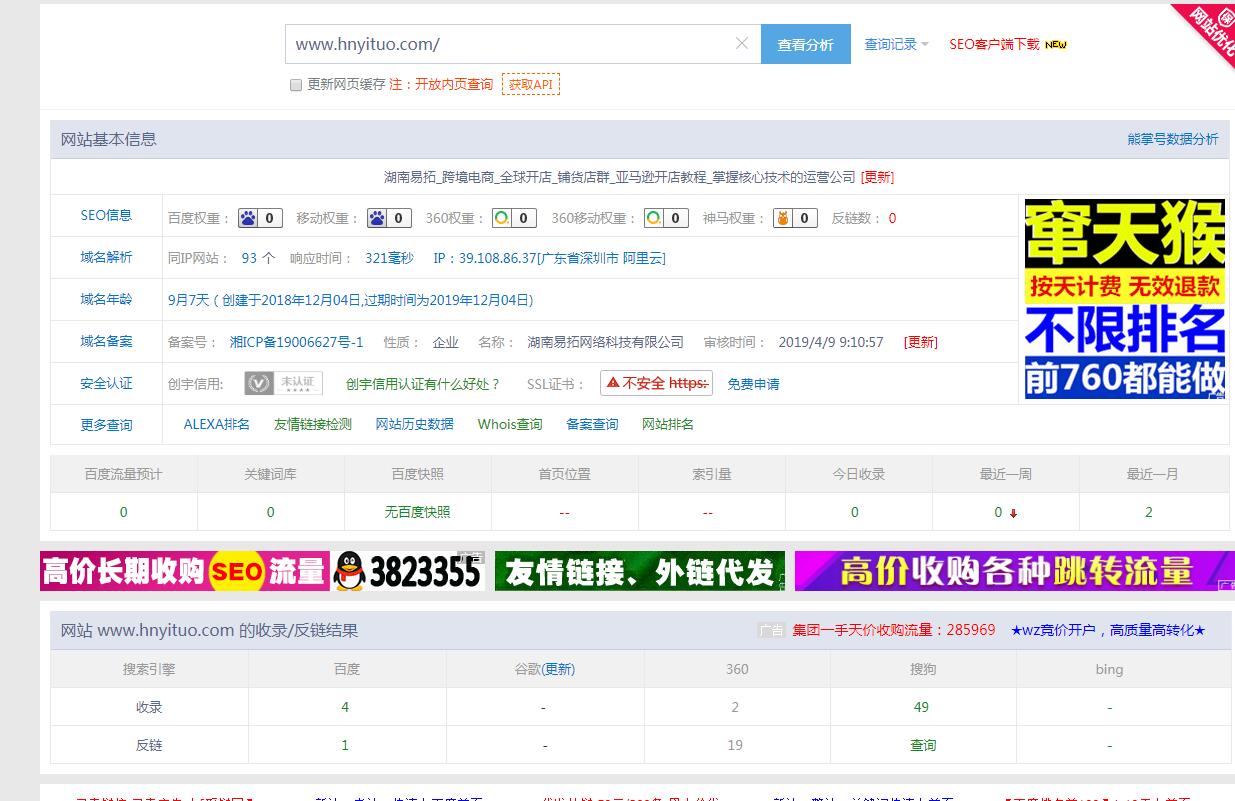Click the 奞天猴 advertisement image
1235x801 pixels.
click(1125, 299)
